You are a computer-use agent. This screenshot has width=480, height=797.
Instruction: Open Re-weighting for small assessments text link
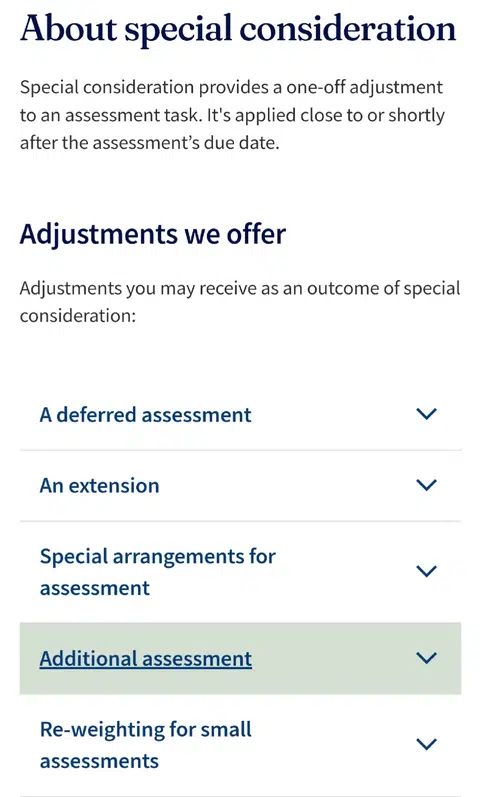point(145,745)
